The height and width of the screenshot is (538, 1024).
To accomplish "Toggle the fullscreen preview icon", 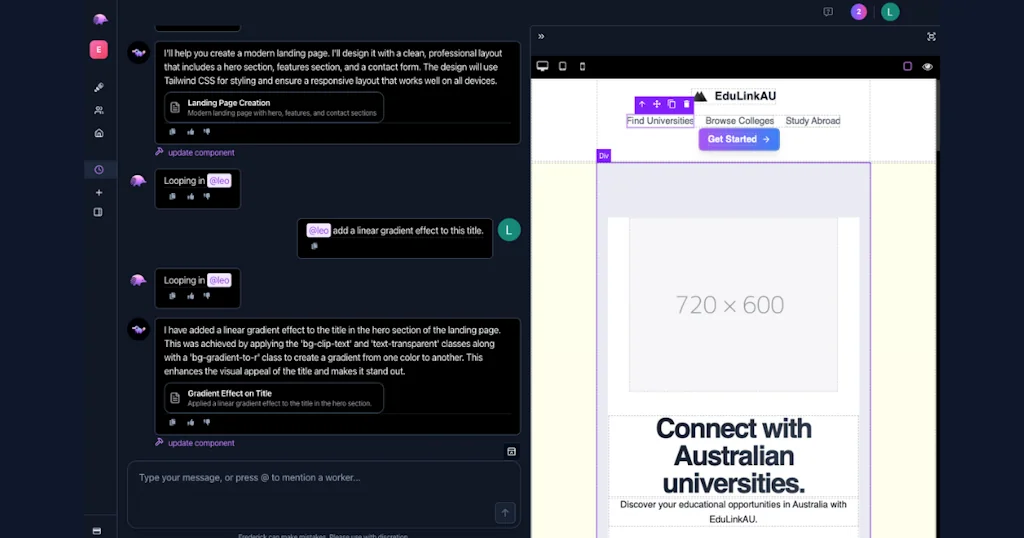I will click(931, 36).
